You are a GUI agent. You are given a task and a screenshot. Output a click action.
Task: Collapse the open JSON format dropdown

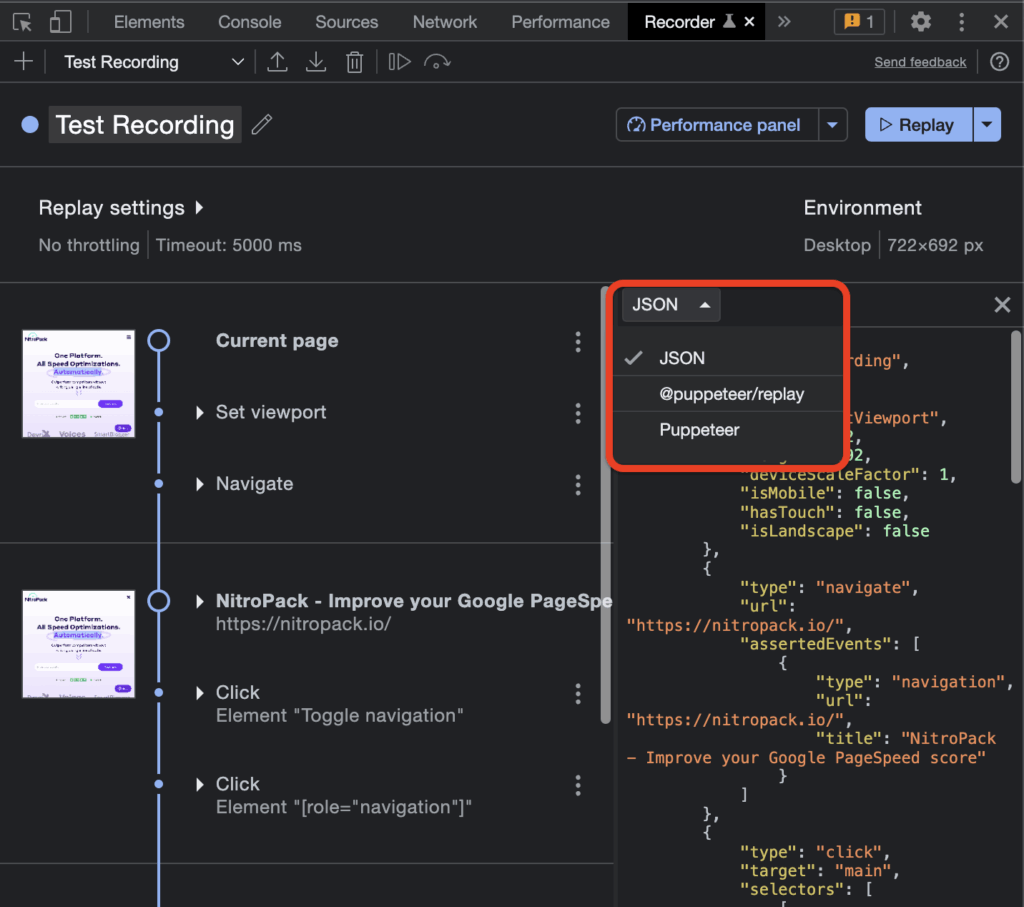click(x=670, y=305)
